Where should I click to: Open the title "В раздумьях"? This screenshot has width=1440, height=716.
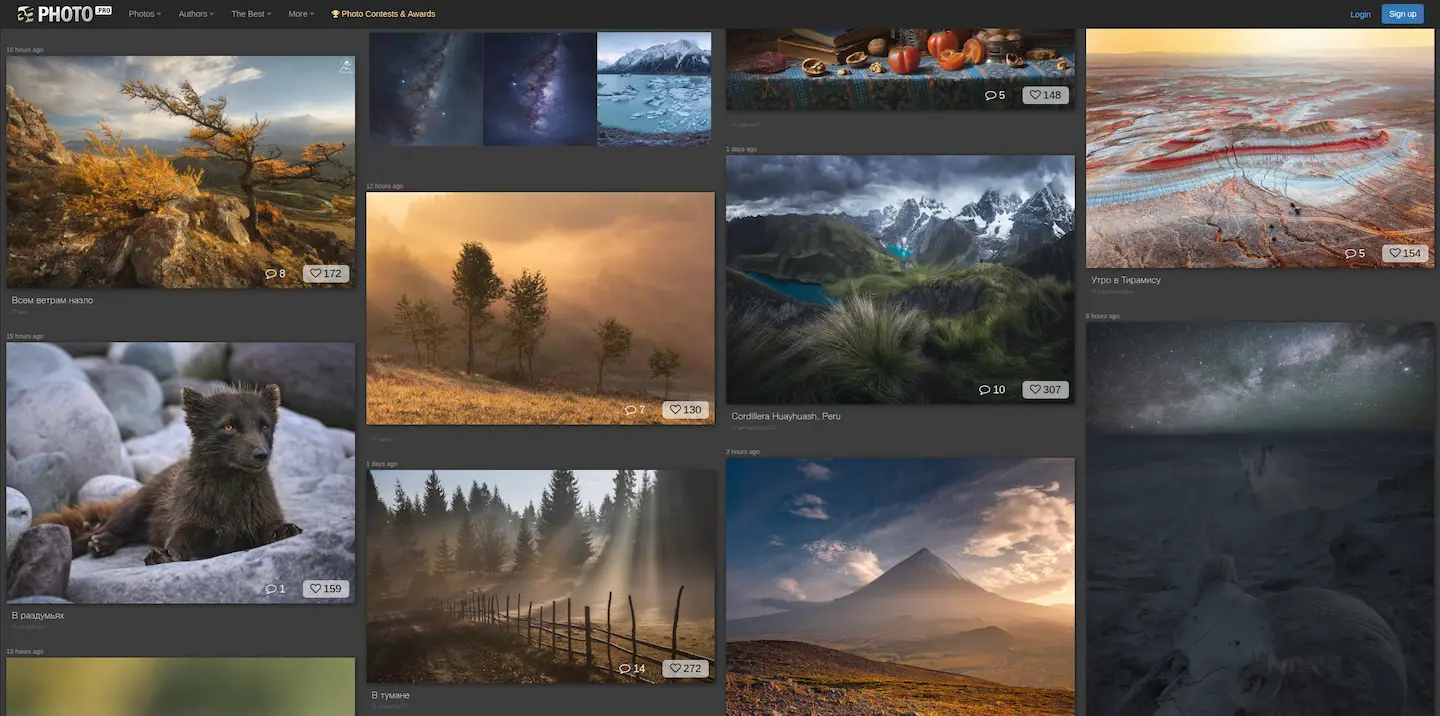tap(38, 615)
